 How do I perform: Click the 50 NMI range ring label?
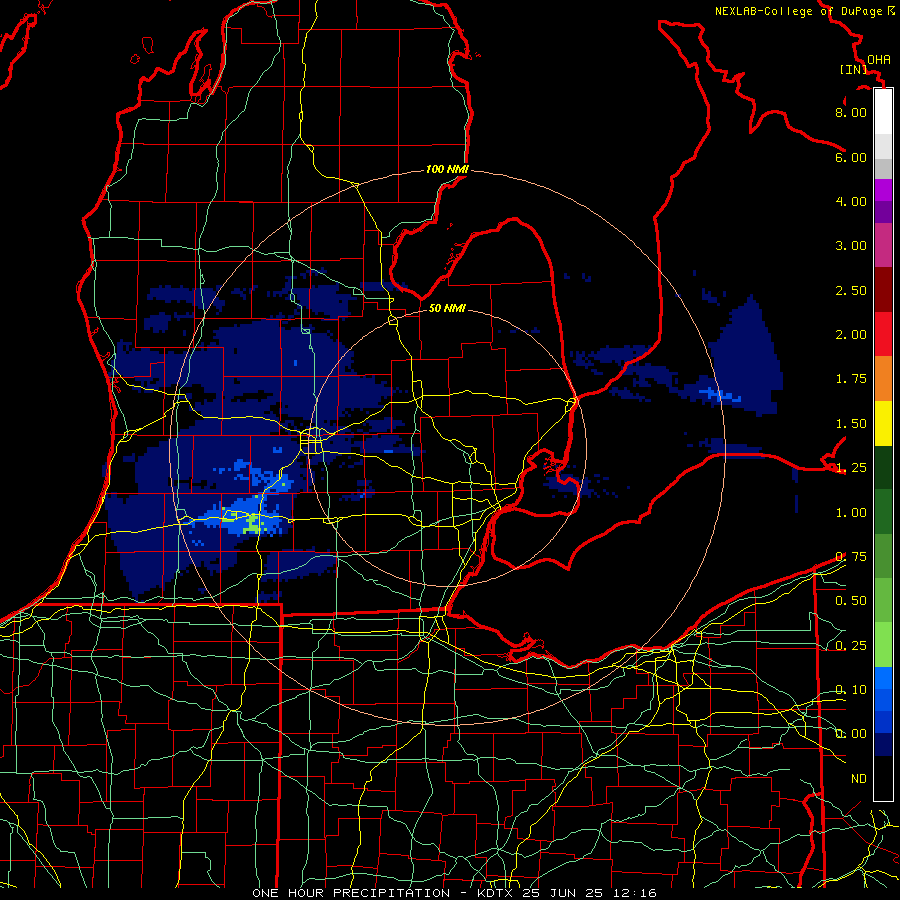point(447,308)
